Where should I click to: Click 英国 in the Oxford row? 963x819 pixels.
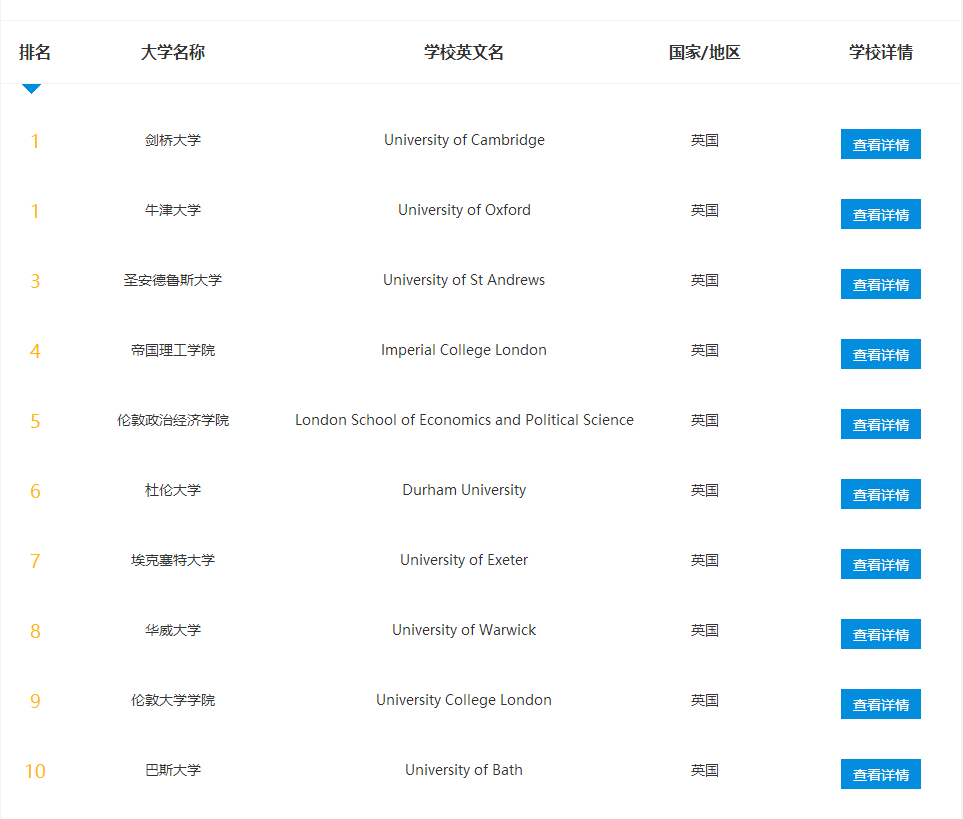704,211
